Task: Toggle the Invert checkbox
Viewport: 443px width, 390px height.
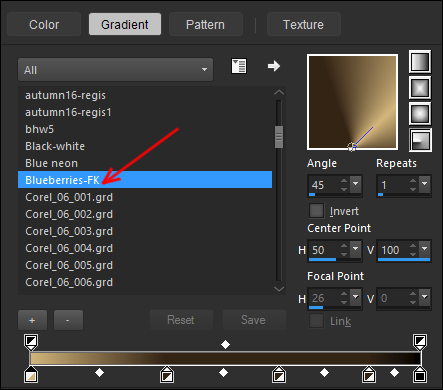Action: (316, 211)
